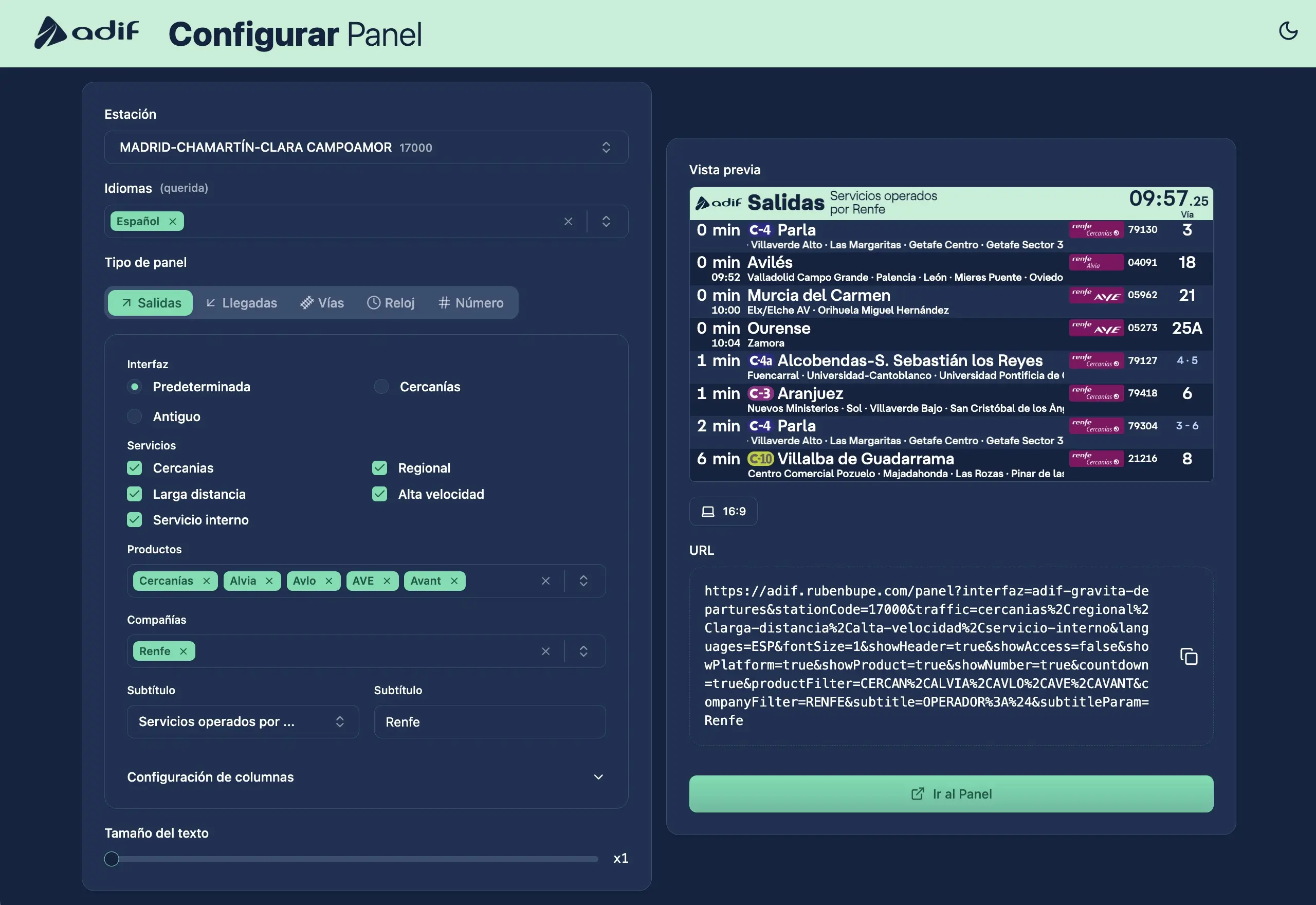Remove the Alvia product tag

269,581
